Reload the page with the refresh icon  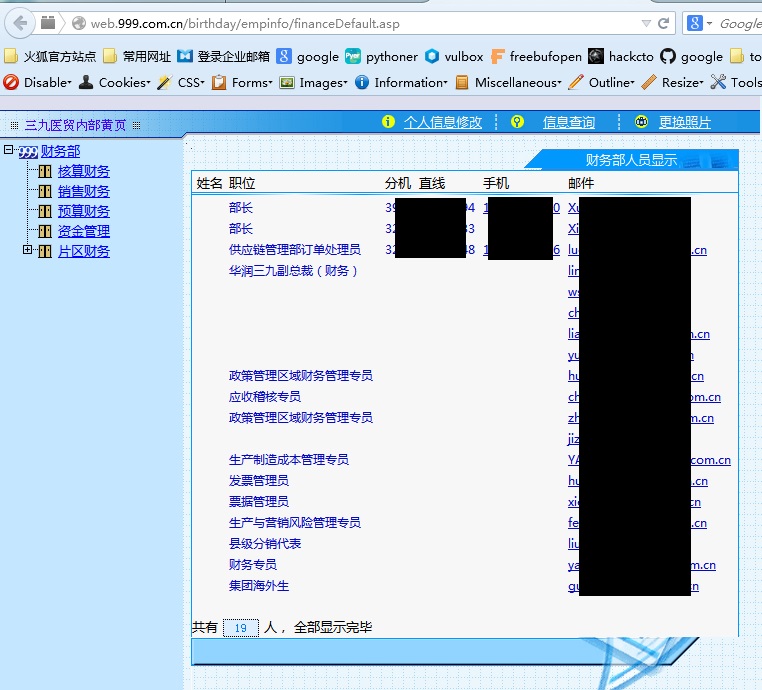[x=663, y=23]
